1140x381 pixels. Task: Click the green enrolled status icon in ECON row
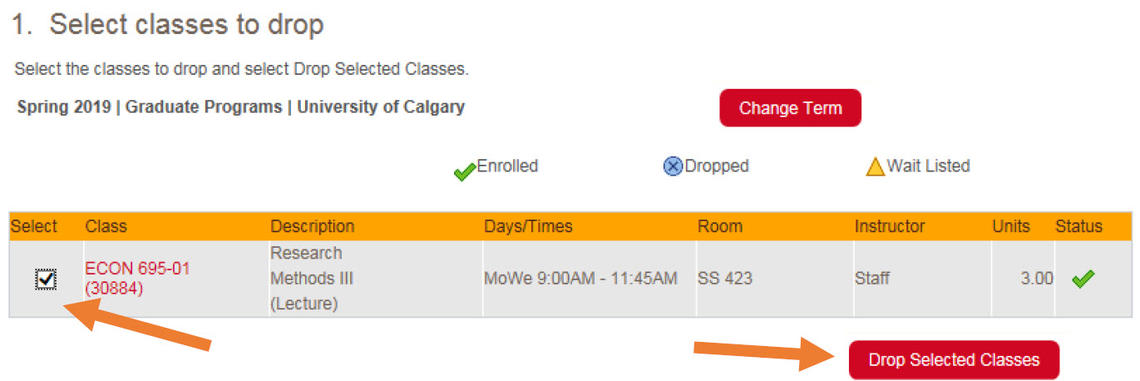1083,278
